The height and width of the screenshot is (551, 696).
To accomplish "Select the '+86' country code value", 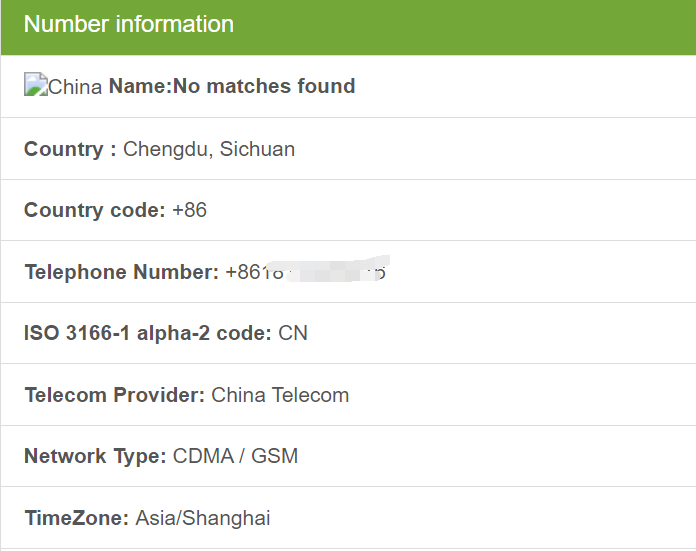I will (x=189, y=210).
